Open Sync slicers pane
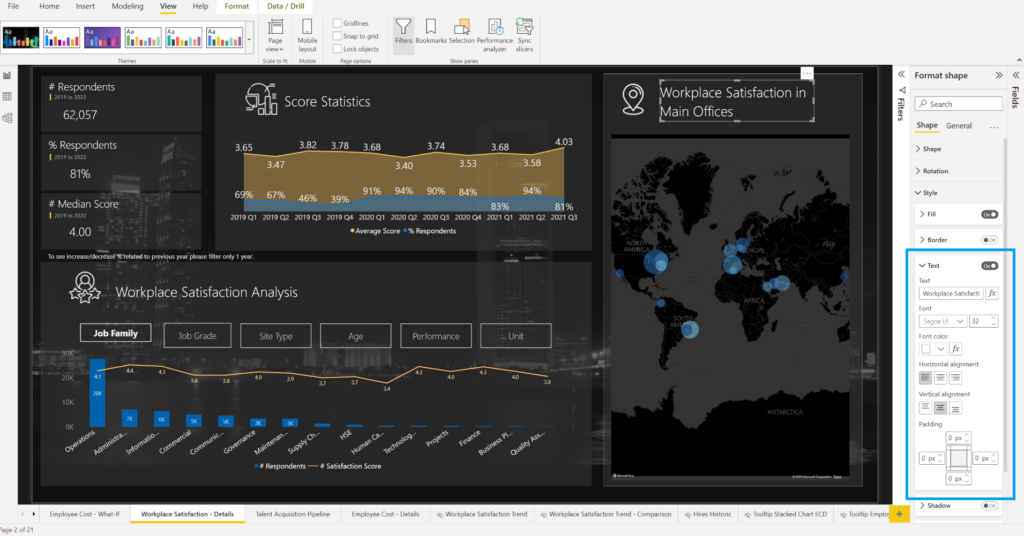Image resolution: width=1024 pixels, height=536 pixels. click(524, 31)
